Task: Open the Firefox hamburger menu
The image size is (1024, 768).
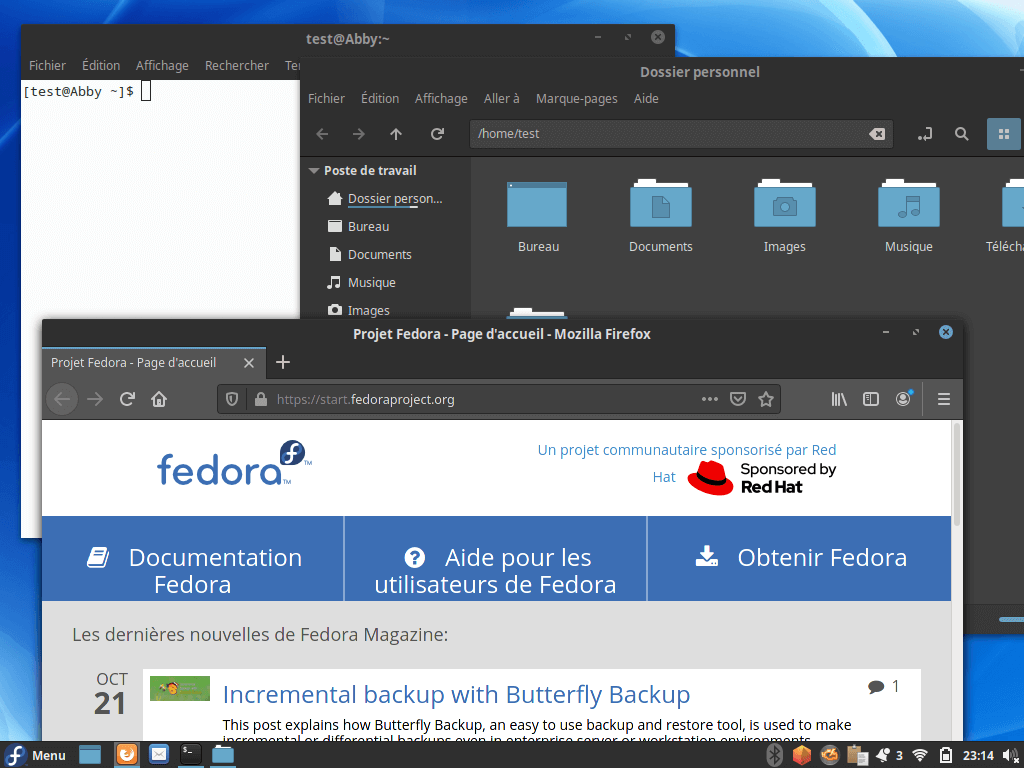Action: click(944, 399)
